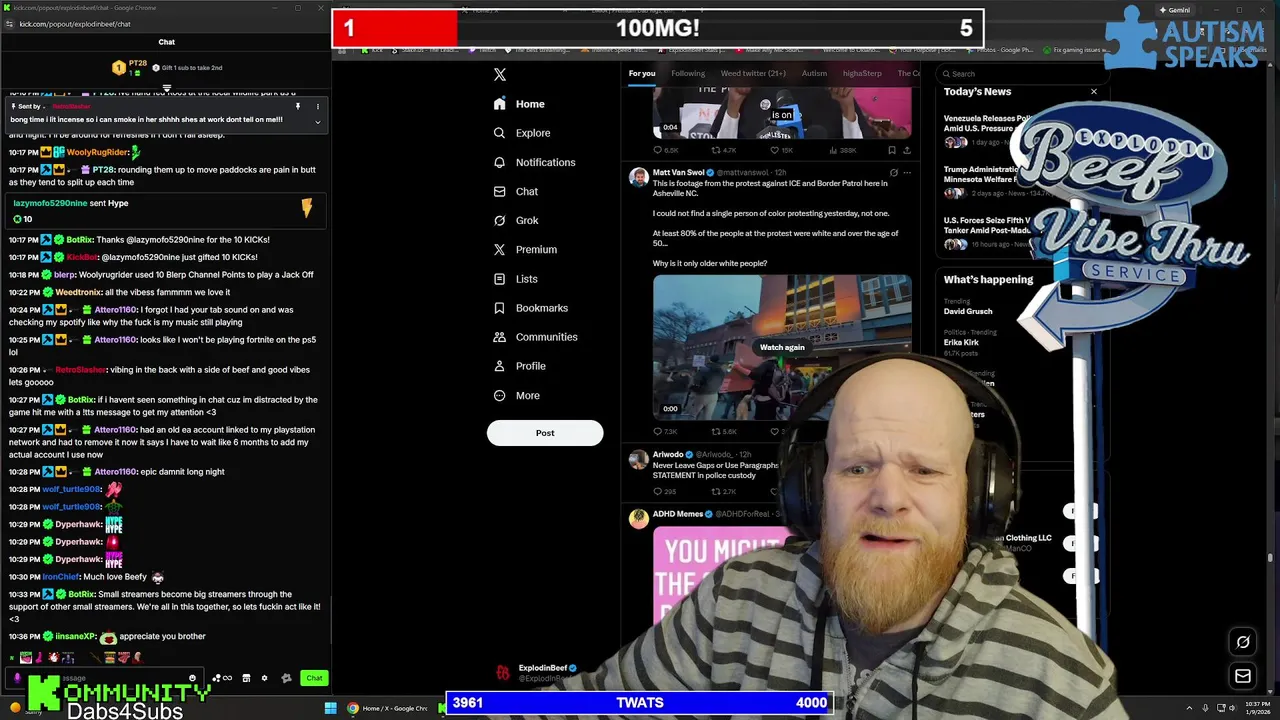Open Premium in the X sidebar
Screen dimensions: 1280x720
[525, 249]
